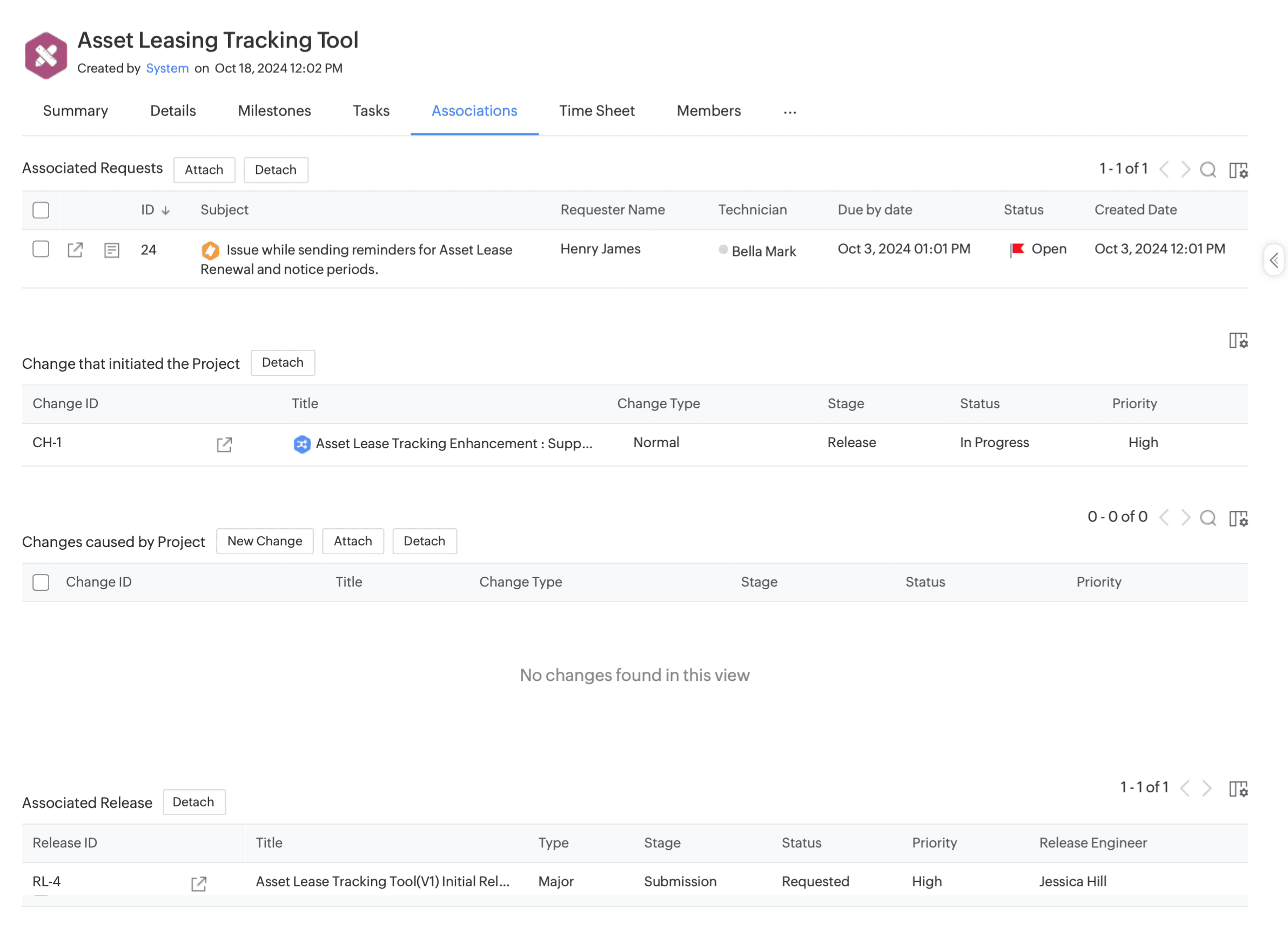Open CH-1 change in new window

tap(224, 444)
